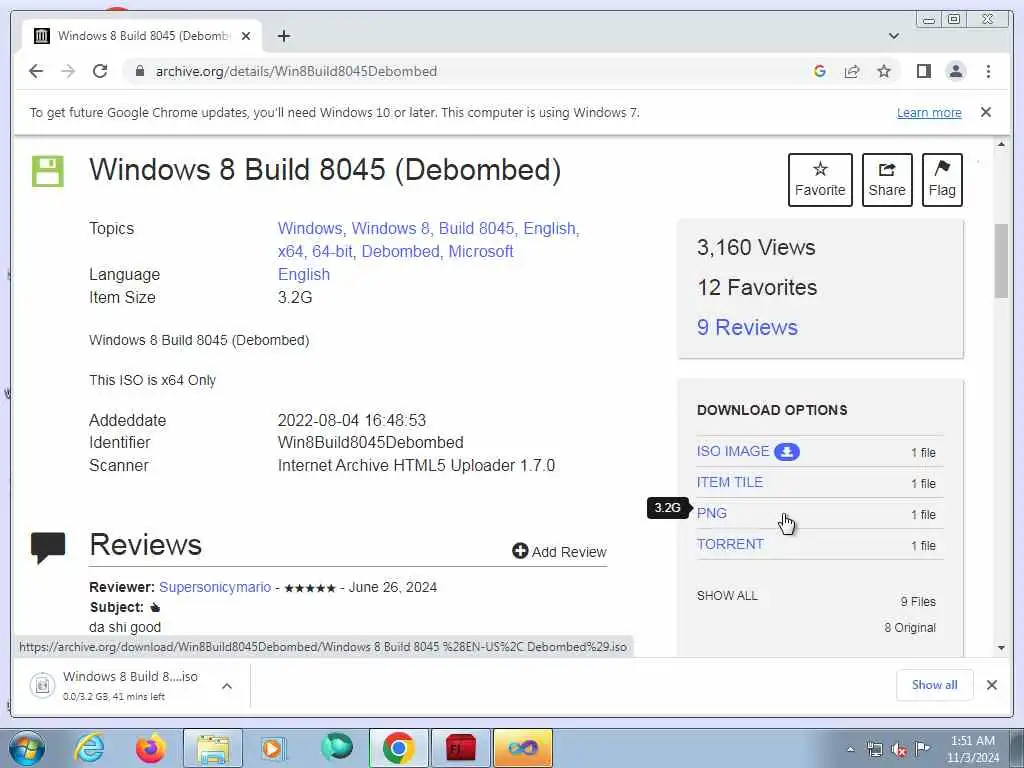This screenshot has height=768, width=1024.
Task: Click the English language link
Action: (x=304, y=274)
